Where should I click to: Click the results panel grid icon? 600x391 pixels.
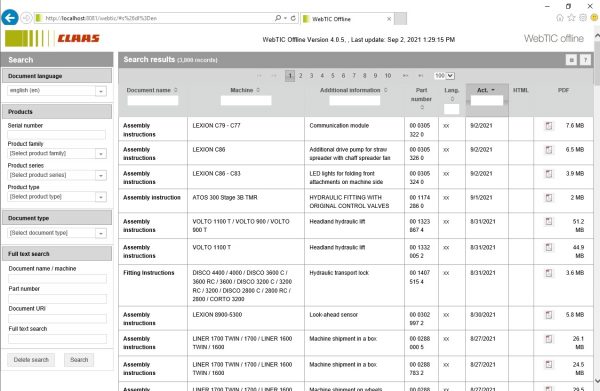click(x=571, y=60)
